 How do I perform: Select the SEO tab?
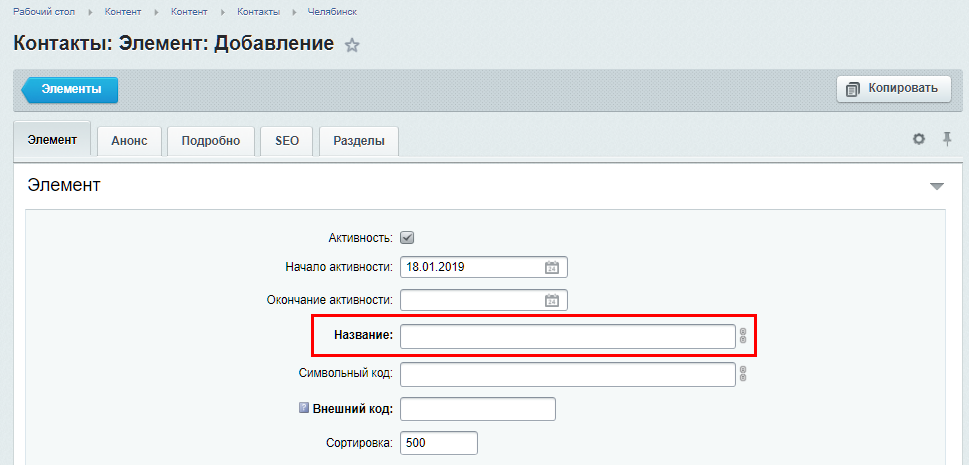click(x=287, y=141)
